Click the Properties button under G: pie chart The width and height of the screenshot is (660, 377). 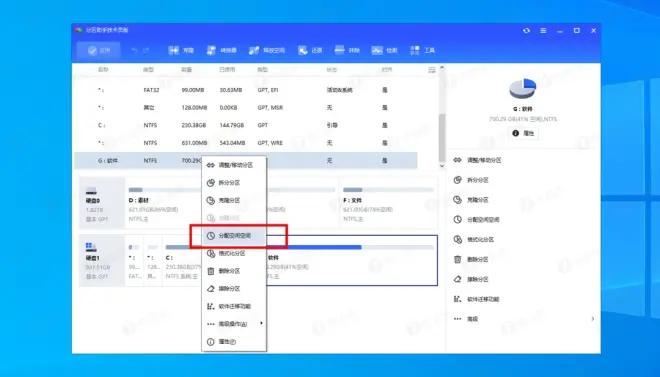click(523, 133)
